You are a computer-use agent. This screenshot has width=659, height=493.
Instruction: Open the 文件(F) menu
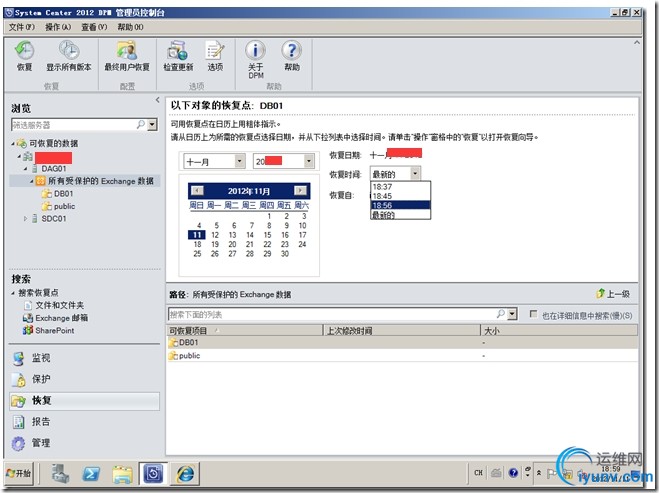tap(22, 27)
